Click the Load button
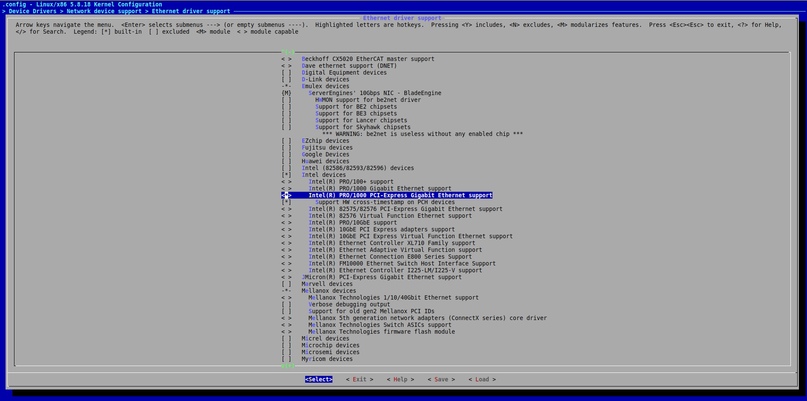 (481, 379)
